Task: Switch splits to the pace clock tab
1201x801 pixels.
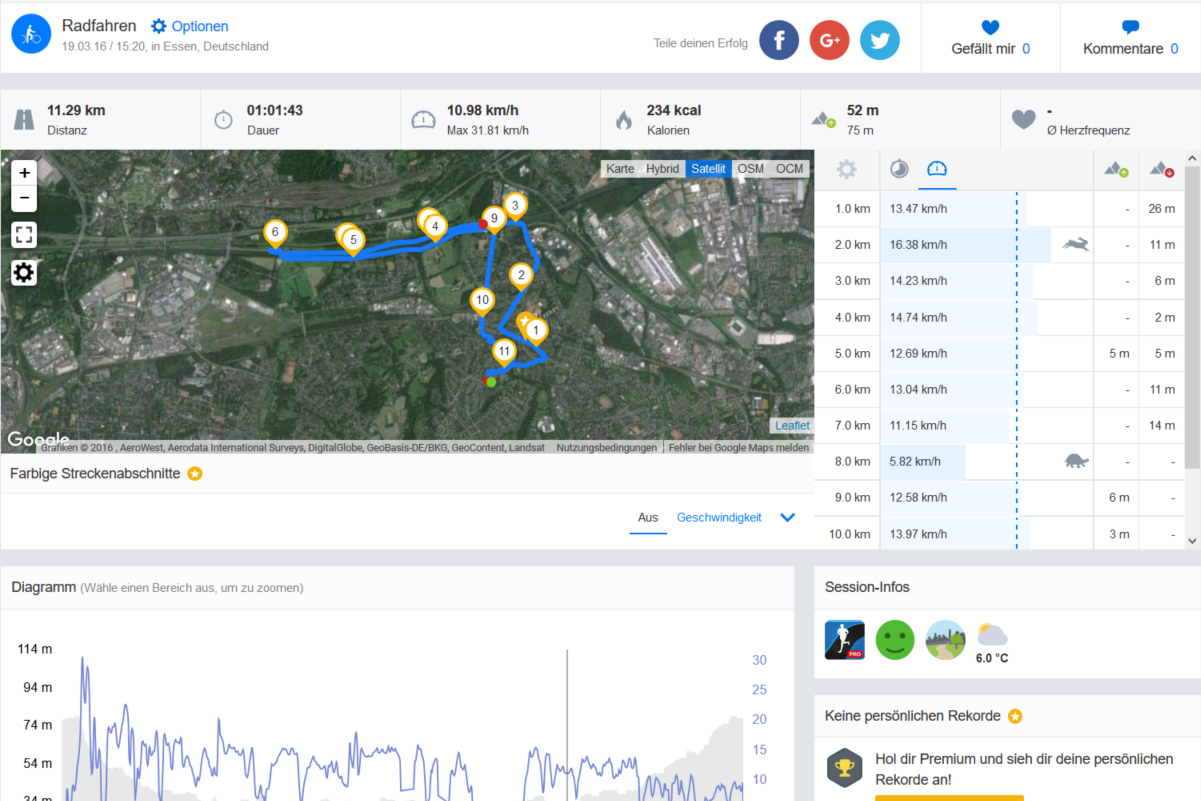Action: [x=899, y=169]
